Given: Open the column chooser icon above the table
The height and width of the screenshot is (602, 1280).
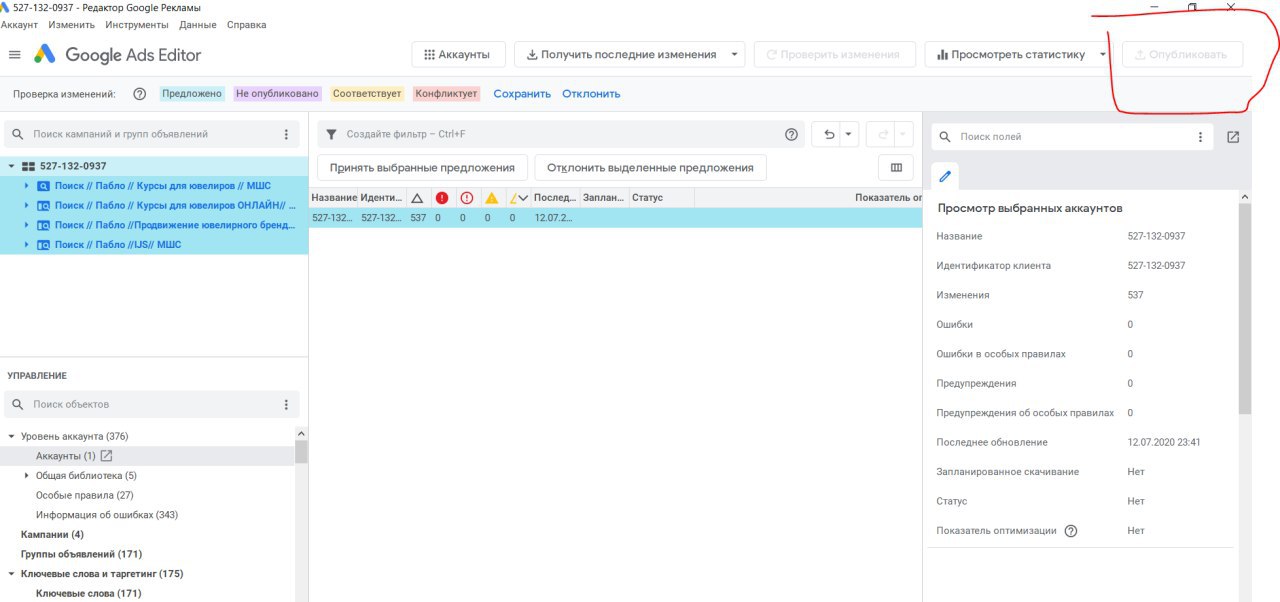Looking at the screenshot, I should tap(896, 168).
